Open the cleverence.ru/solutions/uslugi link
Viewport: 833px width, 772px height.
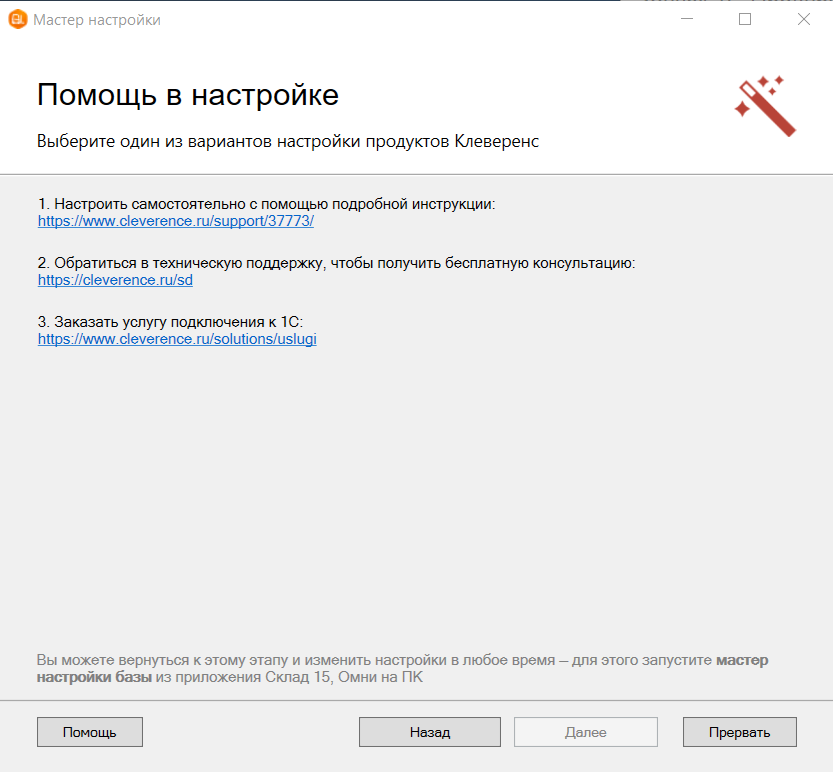177,339
